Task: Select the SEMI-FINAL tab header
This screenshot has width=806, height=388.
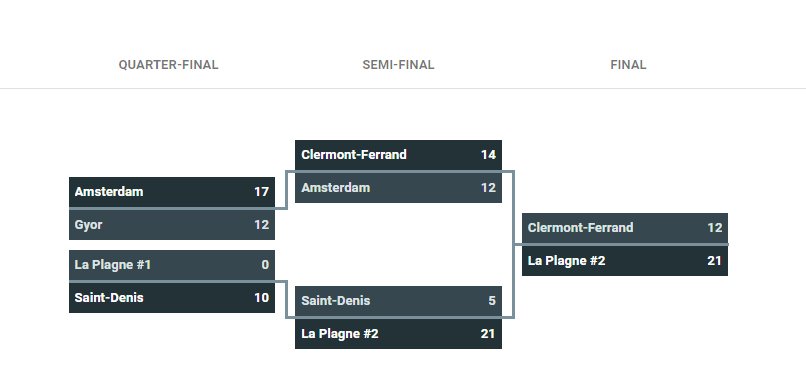Action: pos(398,65)
